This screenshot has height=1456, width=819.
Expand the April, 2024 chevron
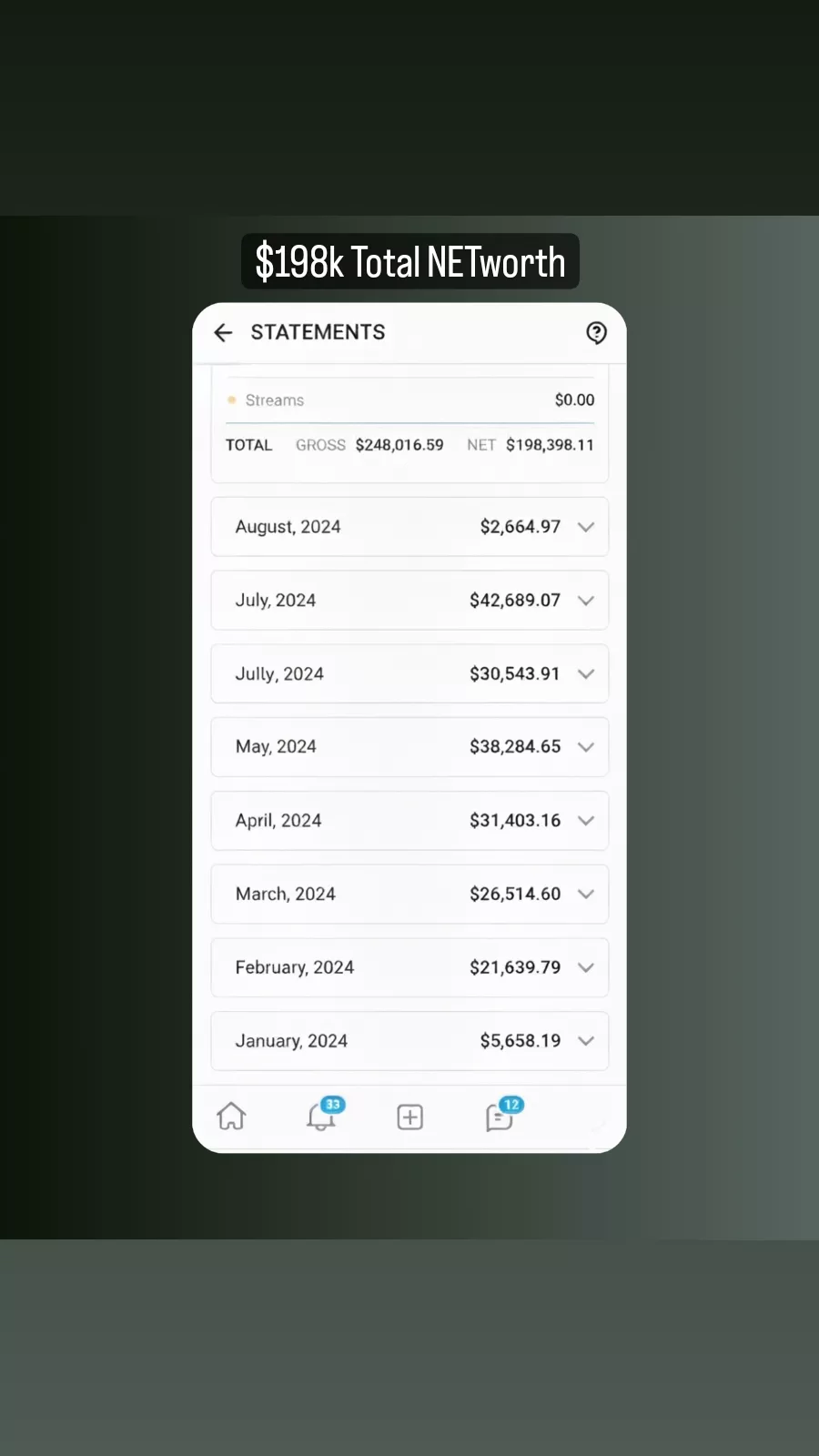tap(586, 821)
